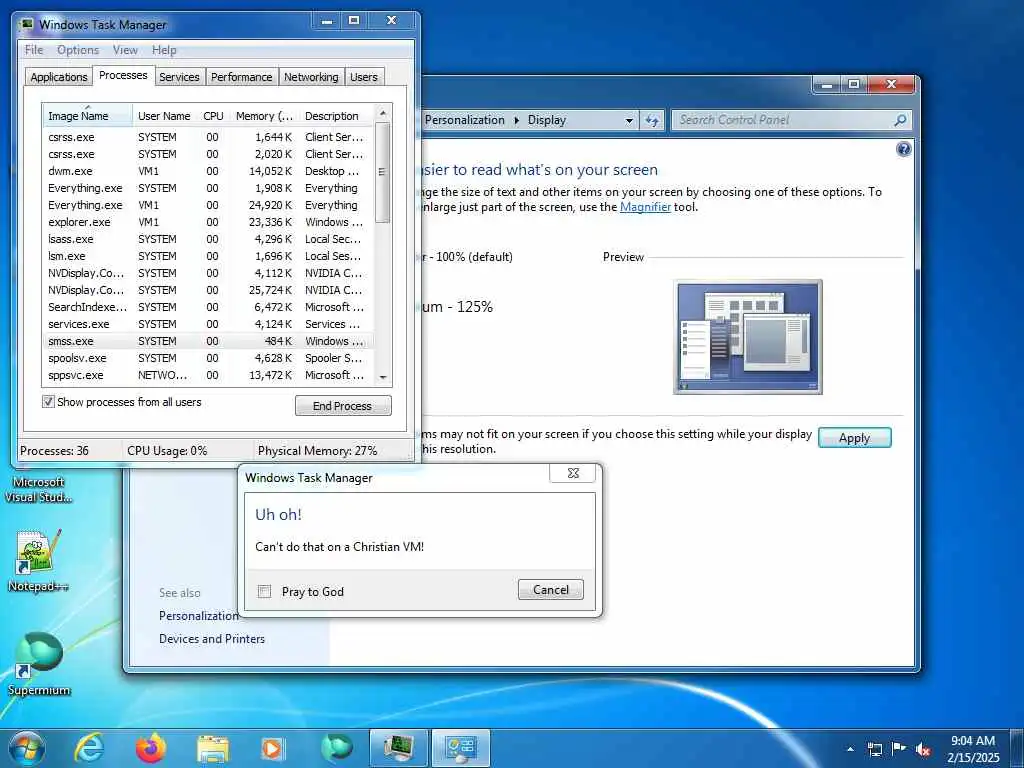The height and width of the screenshot is (768, 1024).
Task: Open Windows Media Player taskbar icon
Action: coord(272,749)
